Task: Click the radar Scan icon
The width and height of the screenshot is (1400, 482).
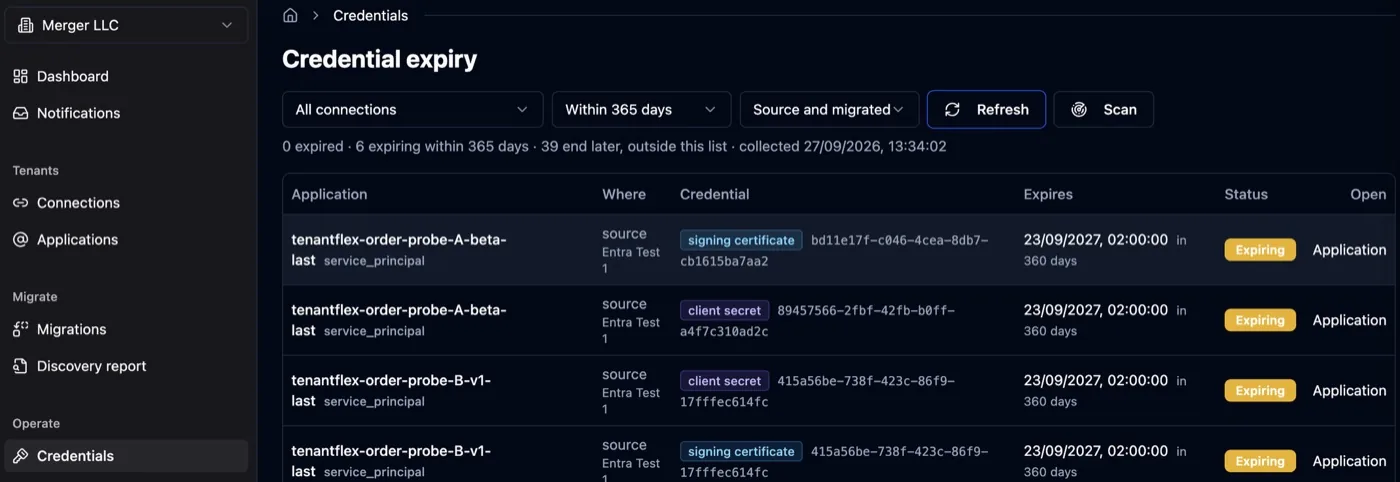Action: [1079, 110]
